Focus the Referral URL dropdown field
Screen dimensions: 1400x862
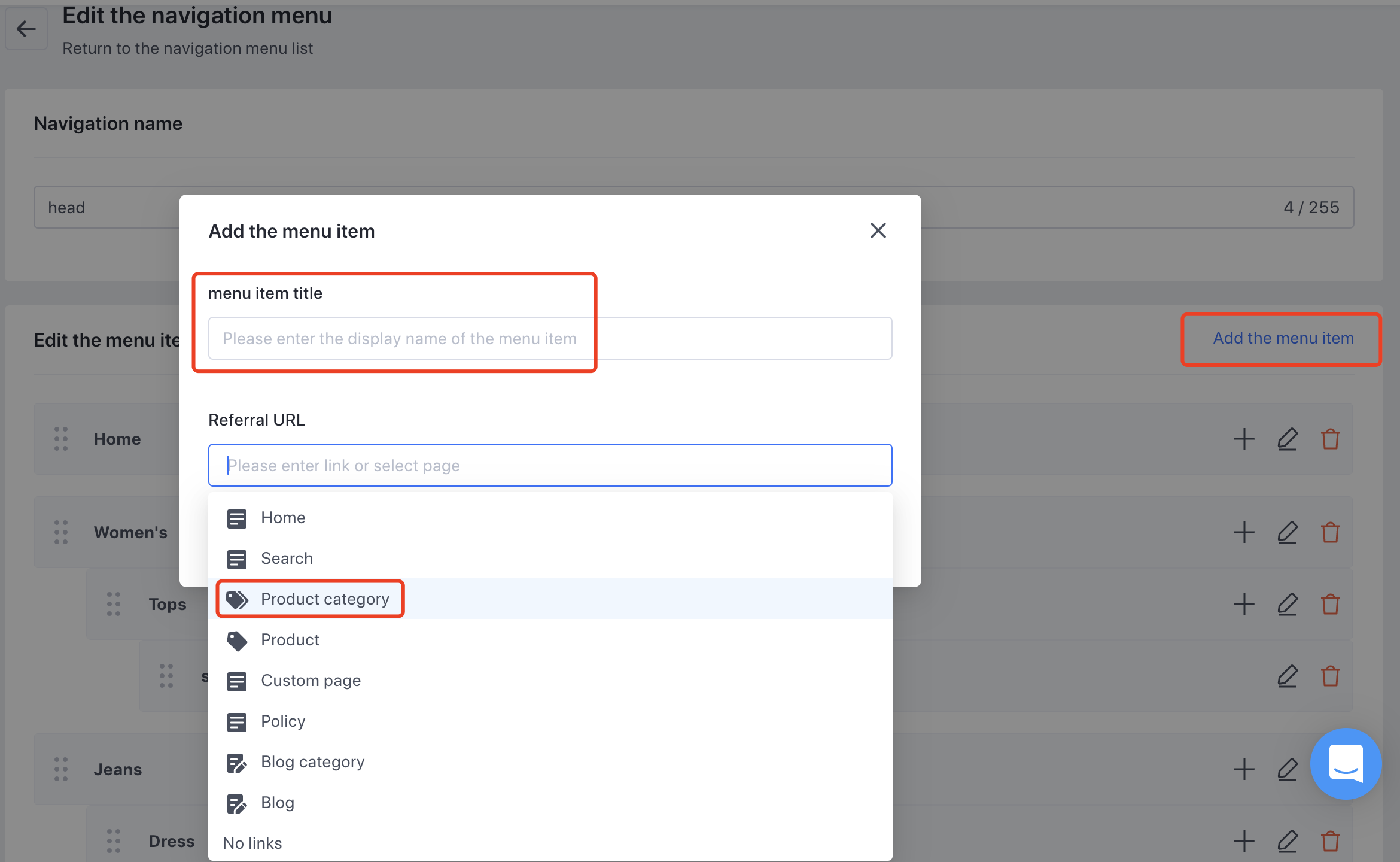[x=549, y=465]
